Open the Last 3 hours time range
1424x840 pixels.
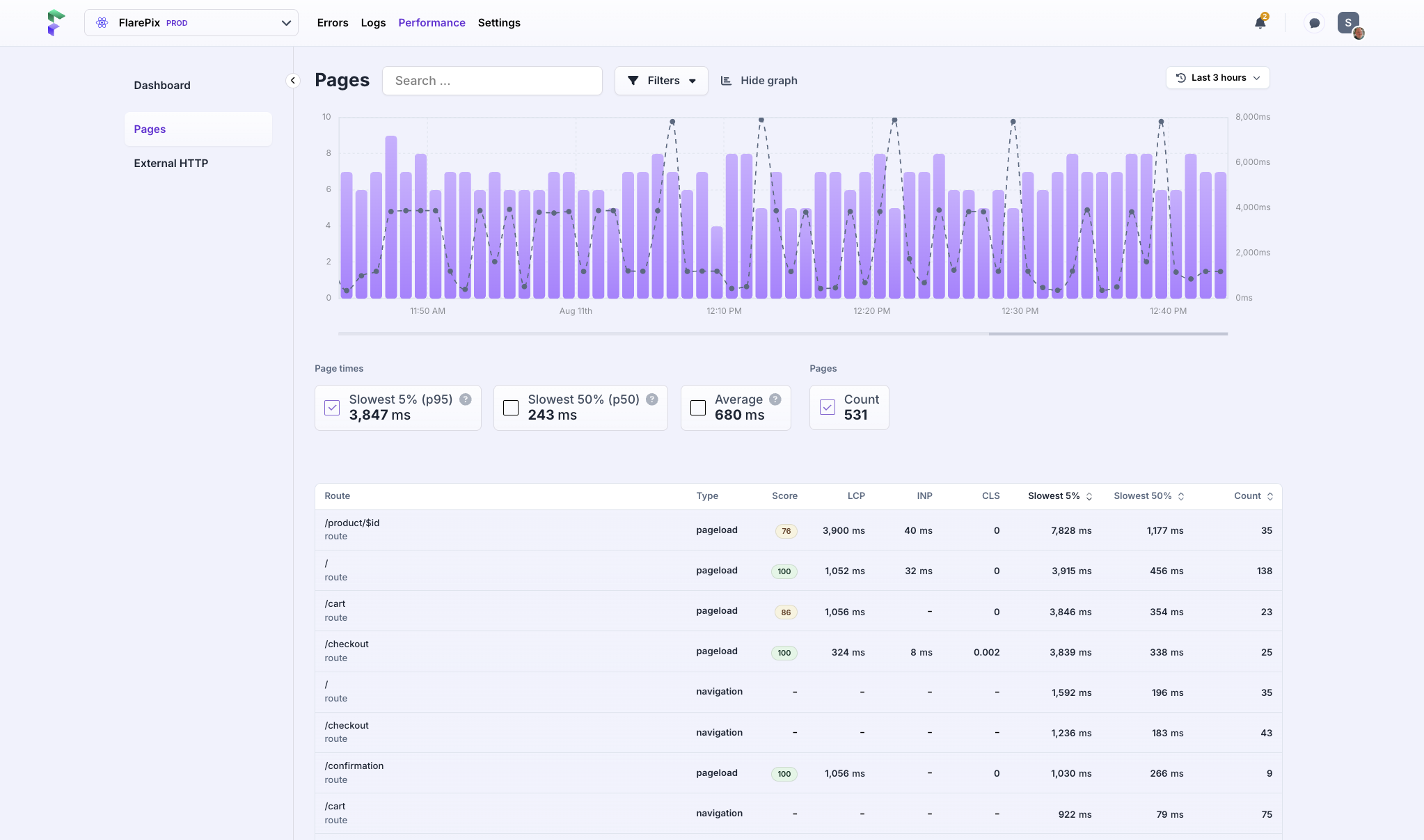pos(1218,78)
